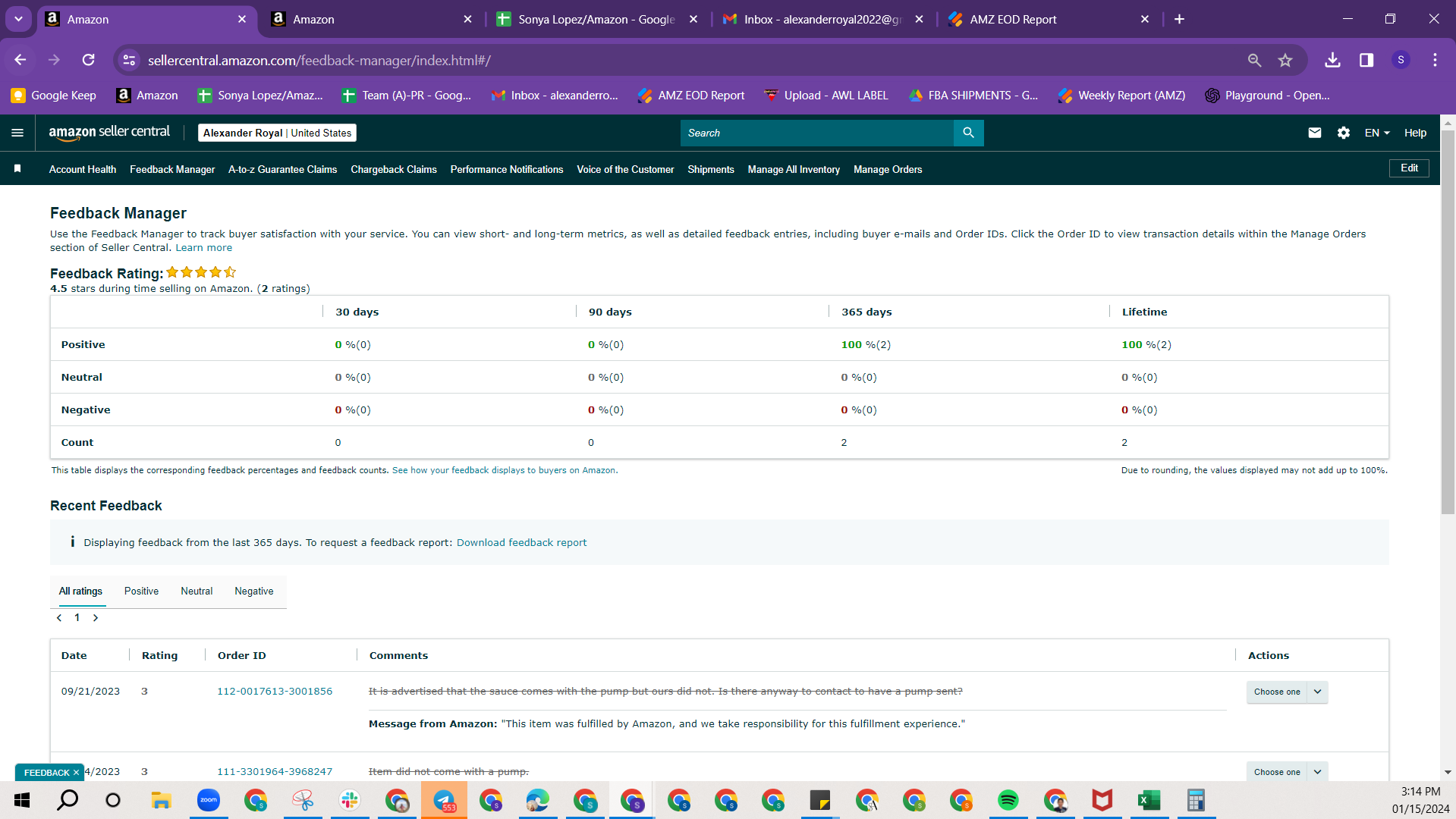Reload the Feedback Manager page
The height and width of the screenshot is (819, 1456).
(x=89, y=60)
